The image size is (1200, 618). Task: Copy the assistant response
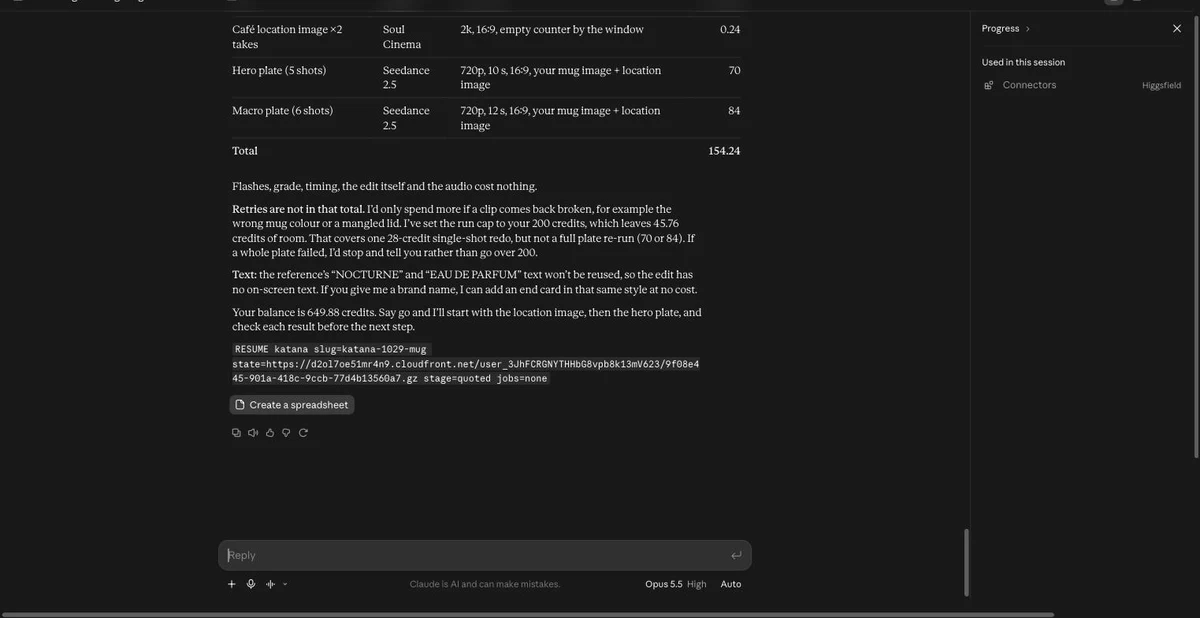(x=236, y=433)
